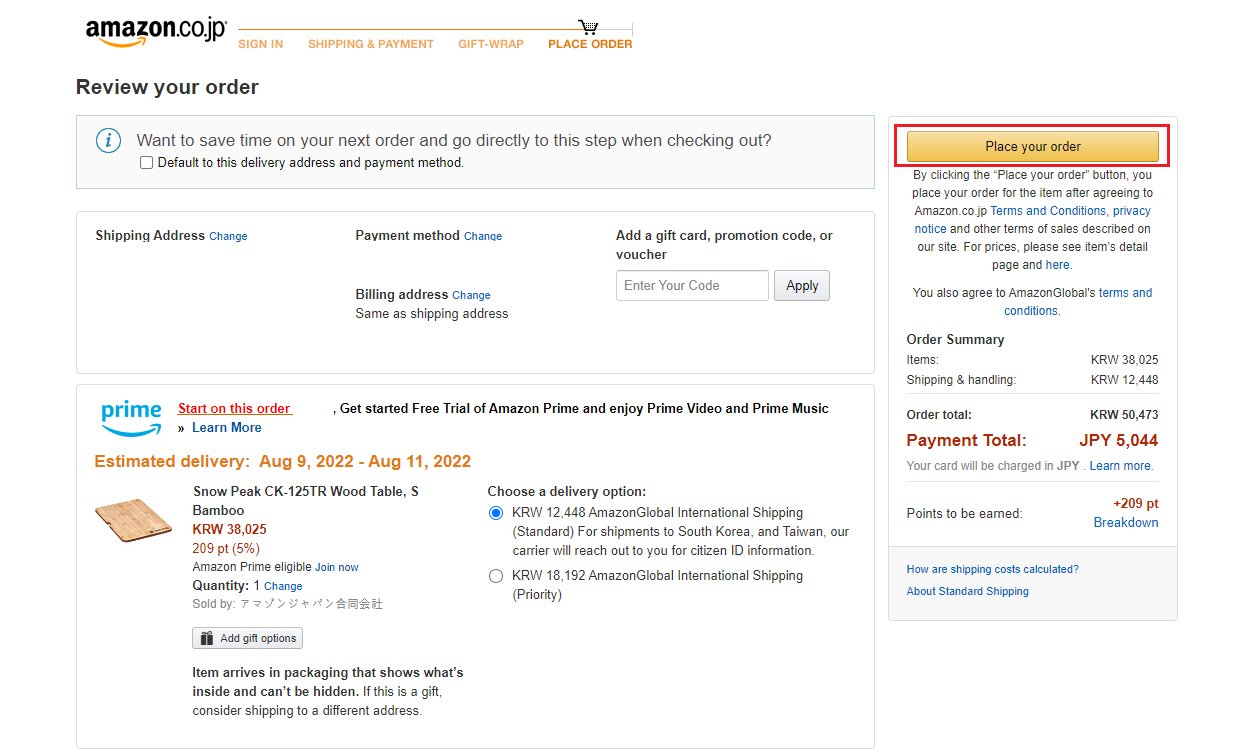Image resolution: width=1248 pixels, height=750 pixels.
Task: Click the Amazon.co.jp logo
Action: (156, 32)
